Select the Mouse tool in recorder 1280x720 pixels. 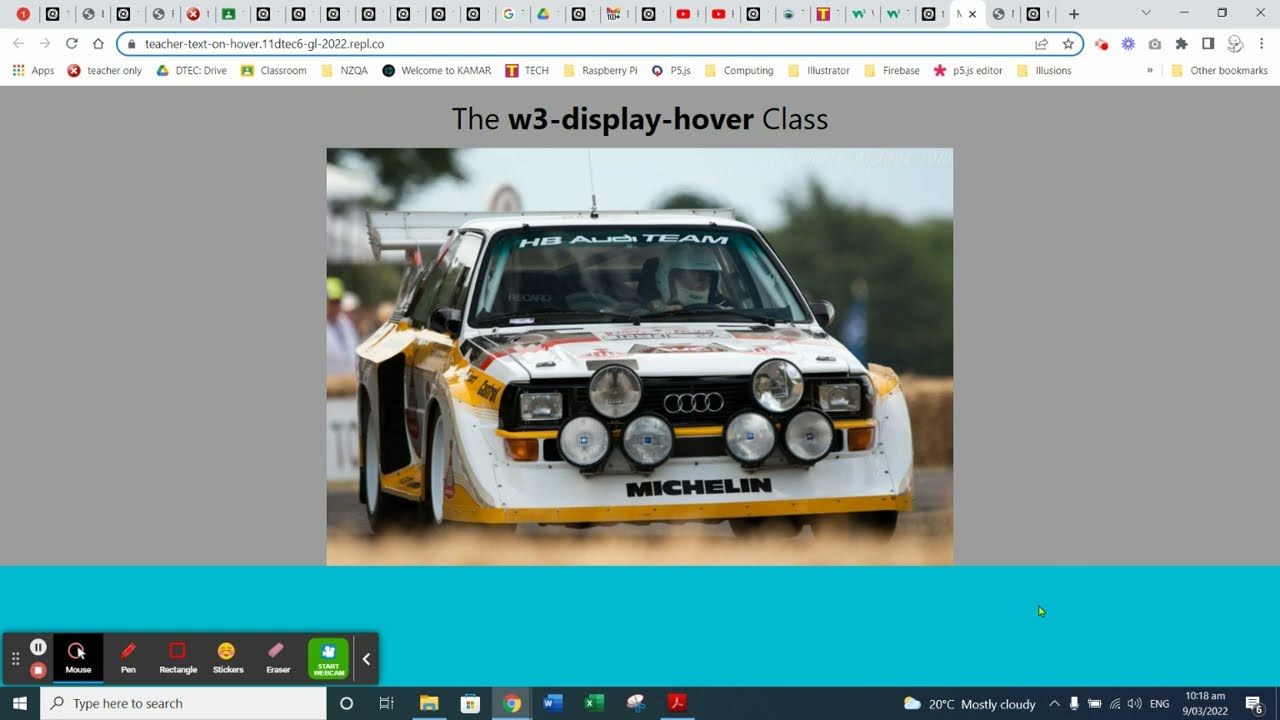[78, 658]
